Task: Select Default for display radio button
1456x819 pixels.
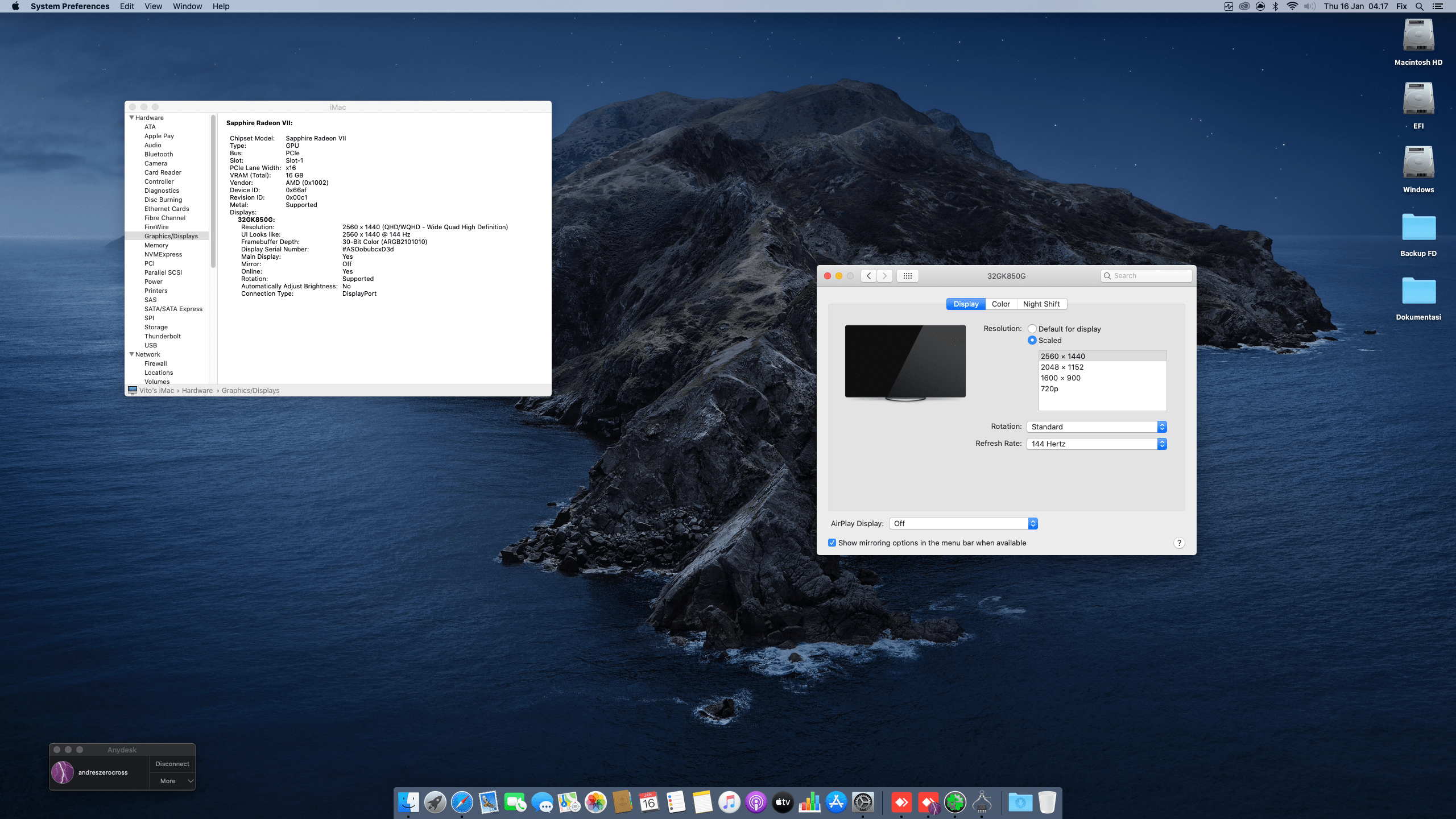Action: pyautogui.click(x=1032, y=329)
